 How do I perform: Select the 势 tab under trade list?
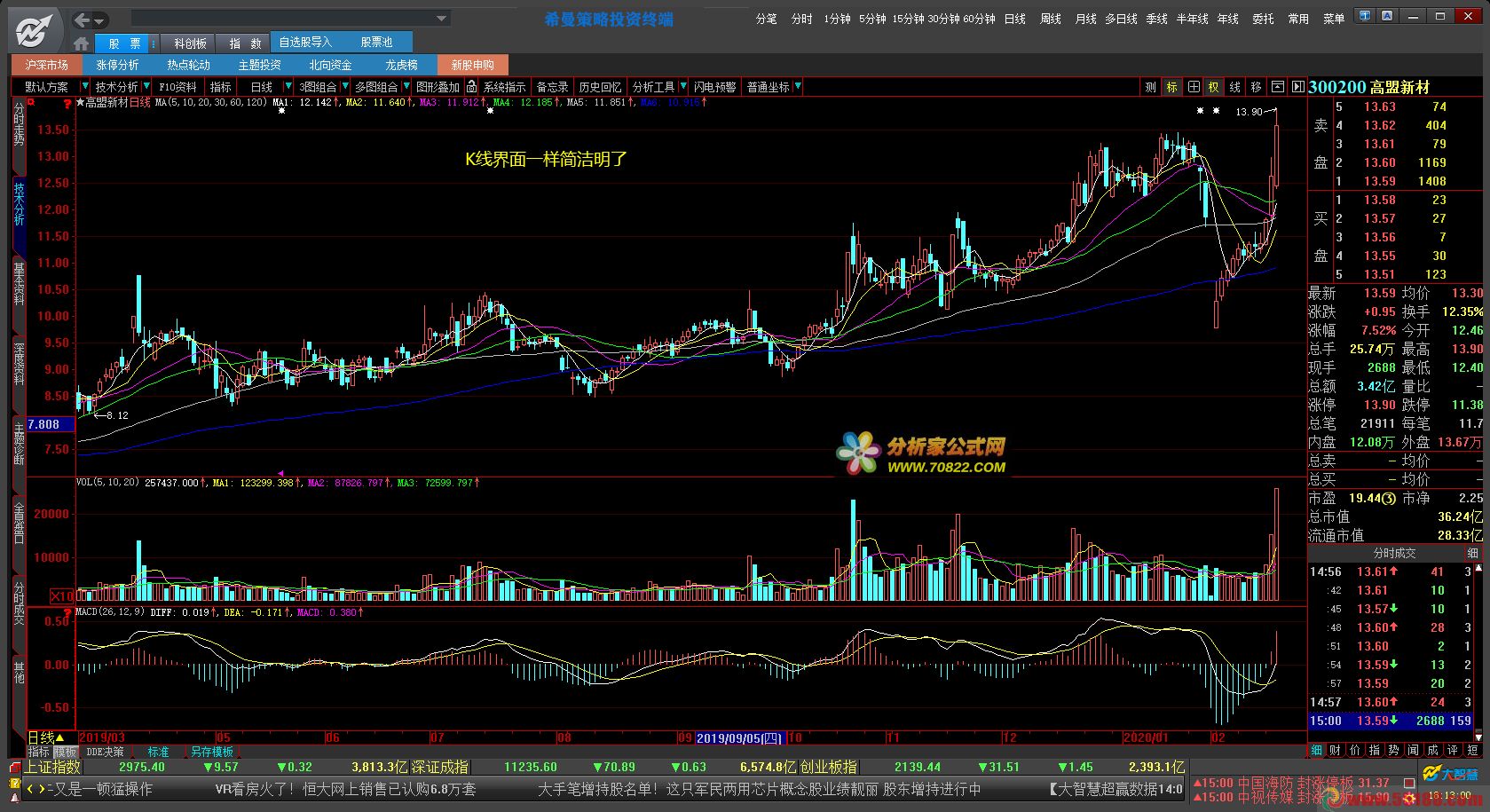click(1393, 750)
